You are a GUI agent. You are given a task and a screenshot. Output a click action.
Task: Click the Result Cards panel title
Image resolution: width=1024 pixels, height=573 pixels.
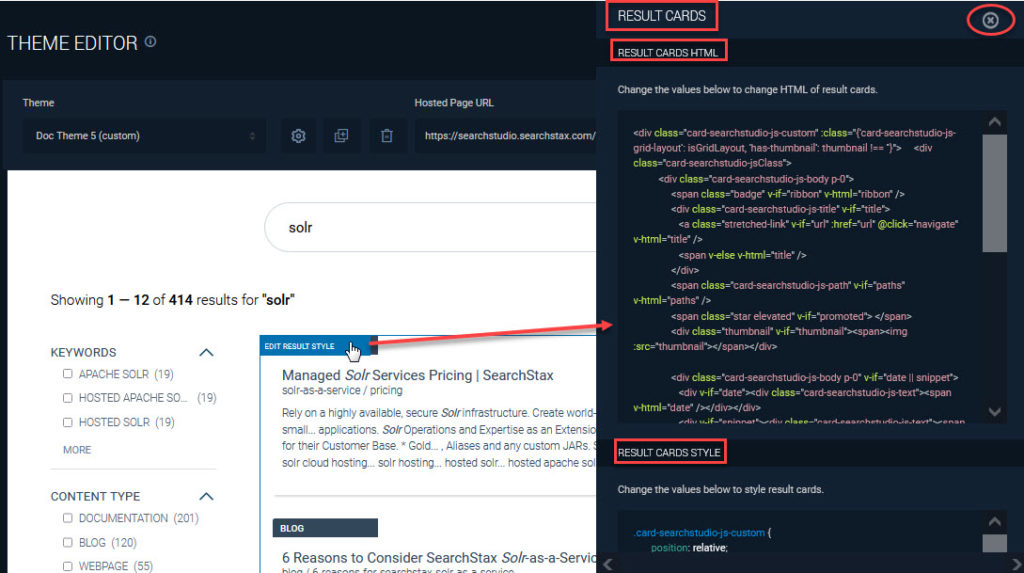[662, 16]
